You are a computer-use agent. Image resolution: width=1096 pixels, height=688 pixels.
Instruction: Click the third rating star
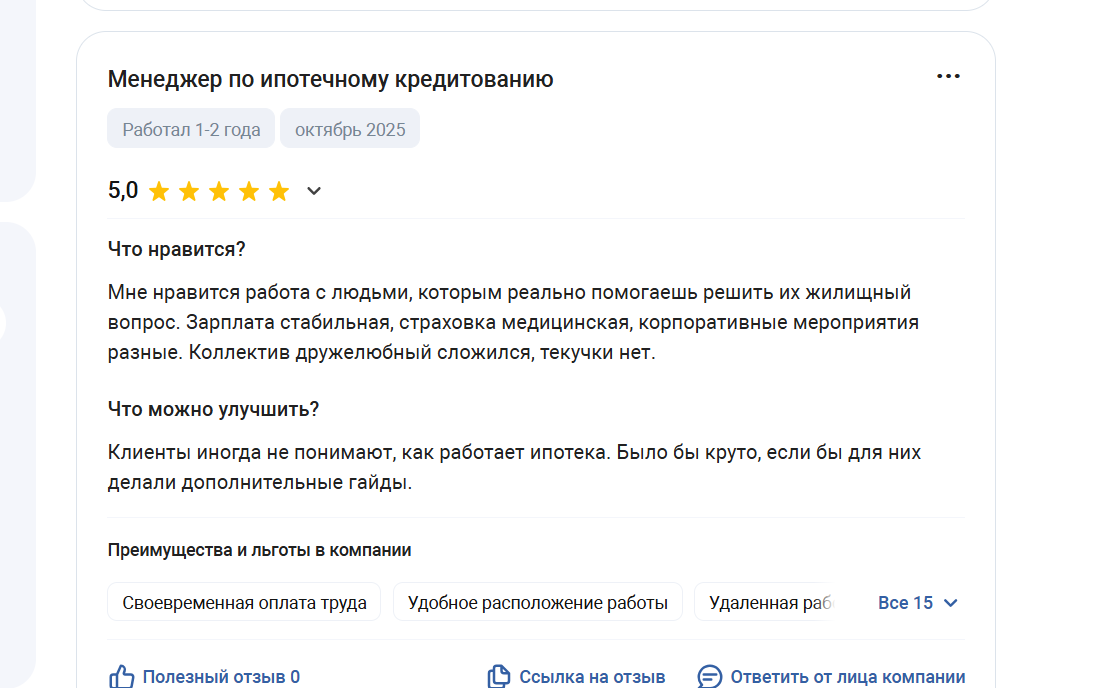(219, 191)
